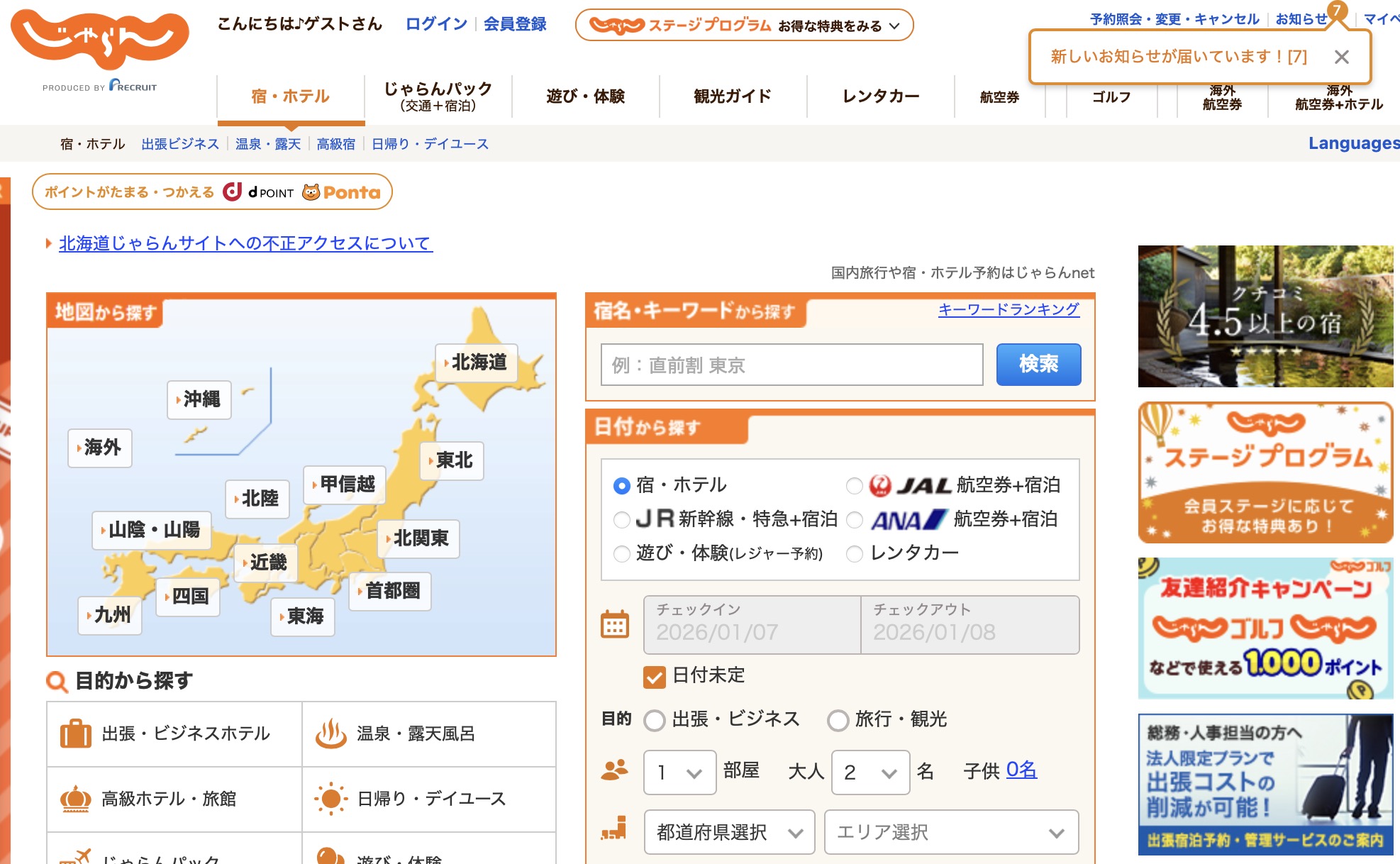
Task: Click the hot spring icon for 温泉・露天風呂
Action: coord(330,733)
